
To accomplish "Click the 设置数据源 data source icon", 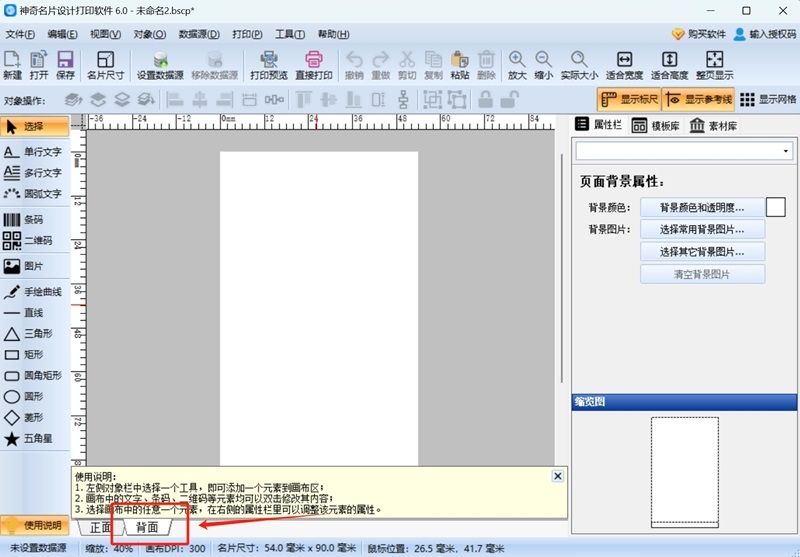I will [160, 65].
